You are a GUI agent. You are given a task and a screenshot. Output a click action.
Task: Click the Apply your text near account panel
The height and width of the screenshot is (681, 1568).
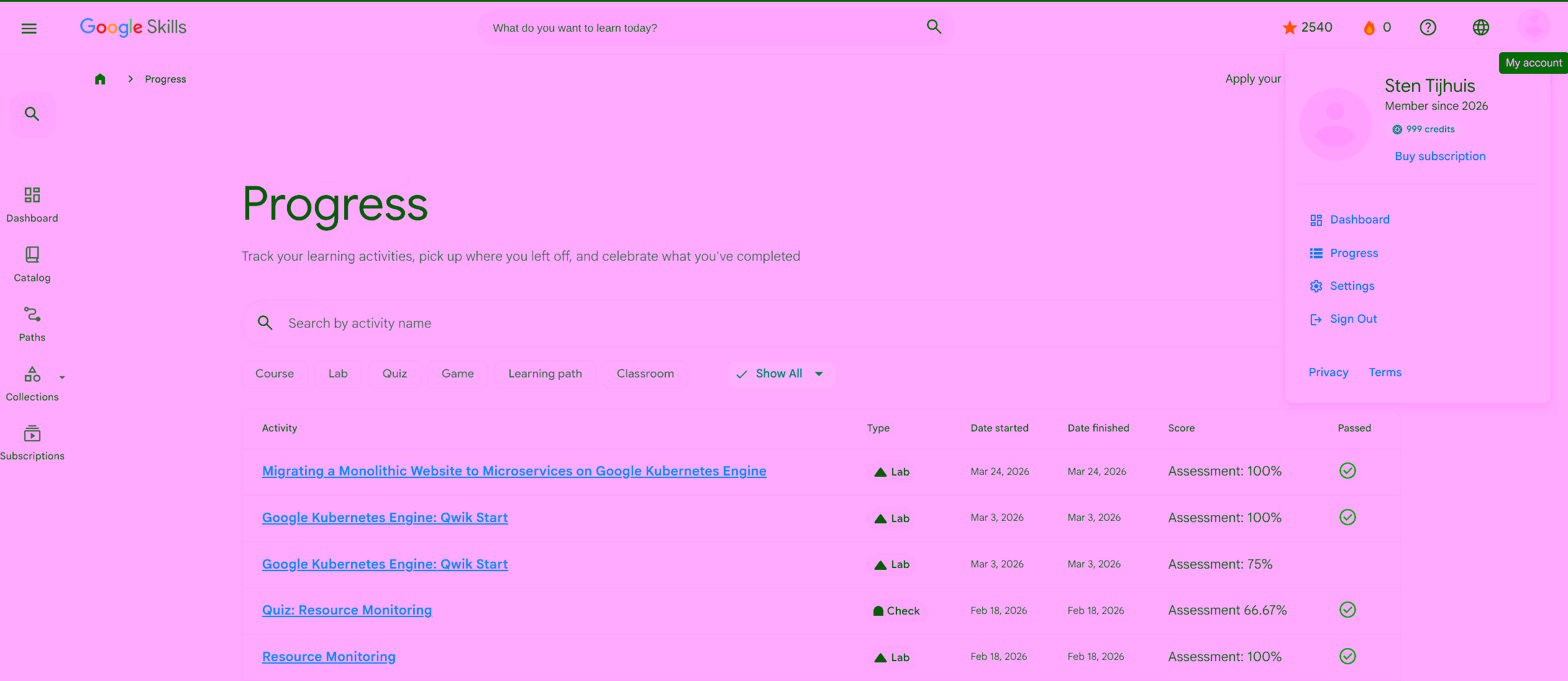click(x=1253, y=79)
